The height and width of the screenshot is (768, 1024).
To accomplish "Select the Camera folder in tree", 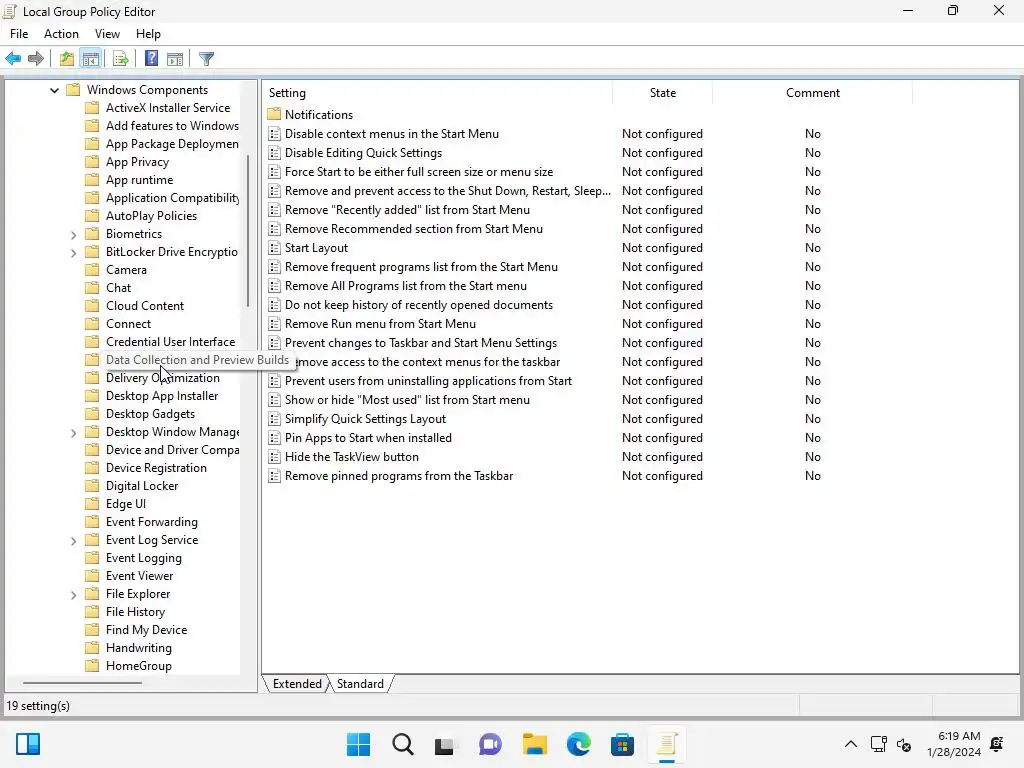I will (x=126, y=270).
